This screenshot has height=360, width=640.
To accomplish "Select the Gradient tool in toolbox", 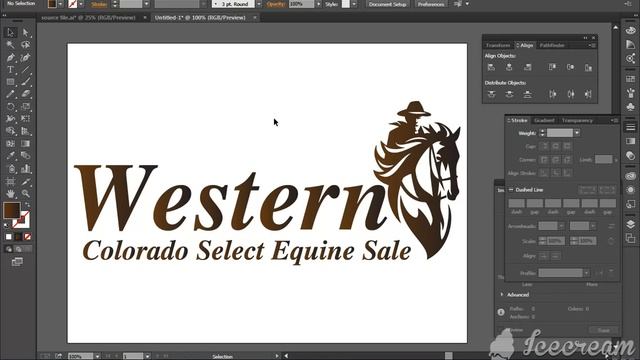I will pos(26,144).
